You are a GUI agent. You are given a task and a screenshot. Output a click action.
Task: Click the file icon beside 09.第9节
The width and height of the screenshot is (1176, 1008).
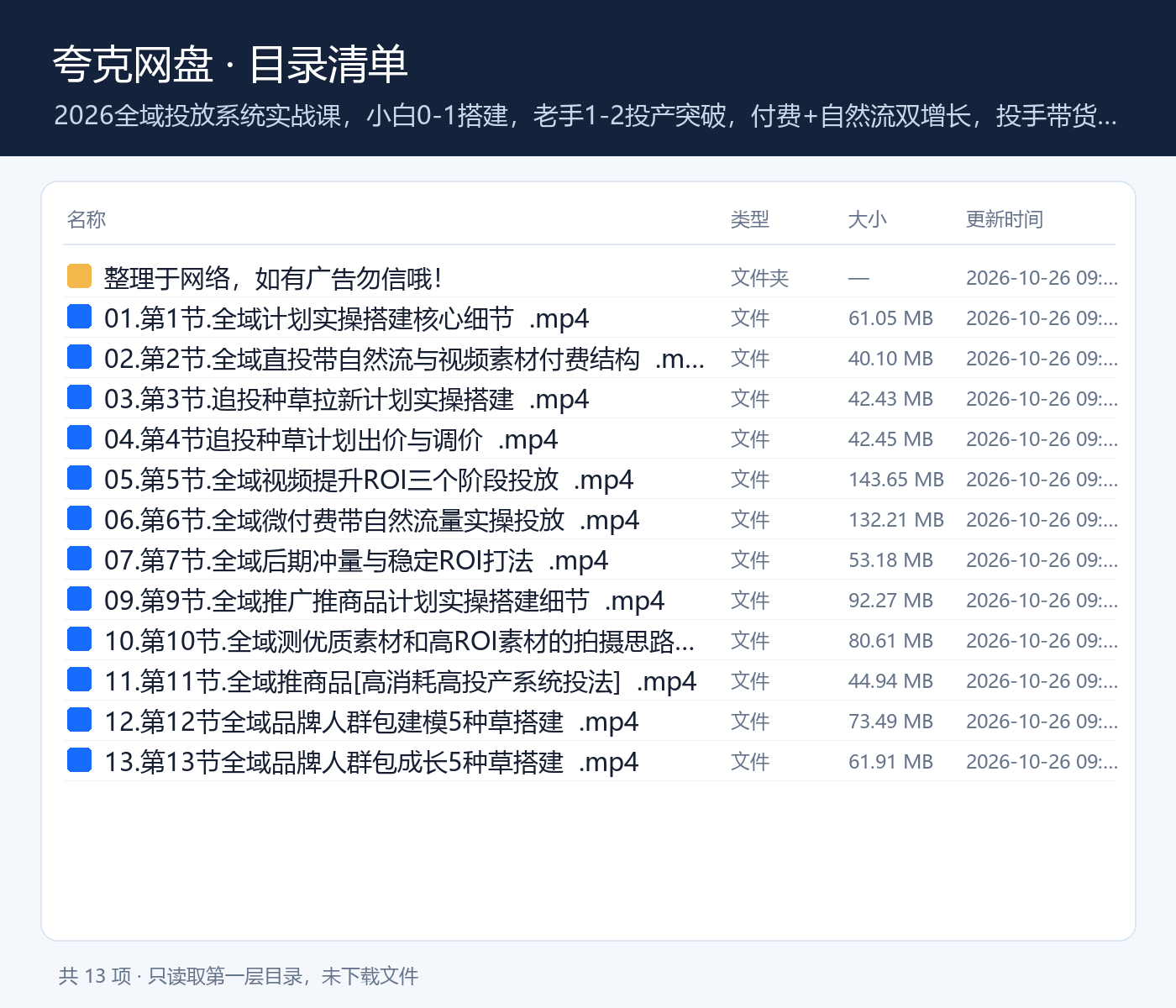pyautogui.click(x=79, y=599)
